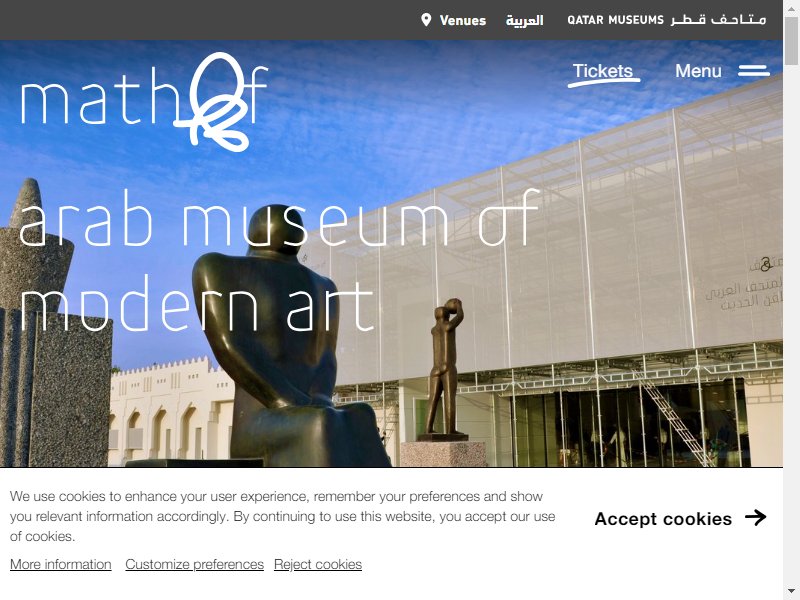Image resolution: width=800 pixels, height=600 pixels.
Task: Click the Venues location pin icon
Action: [x=426, y=20]
